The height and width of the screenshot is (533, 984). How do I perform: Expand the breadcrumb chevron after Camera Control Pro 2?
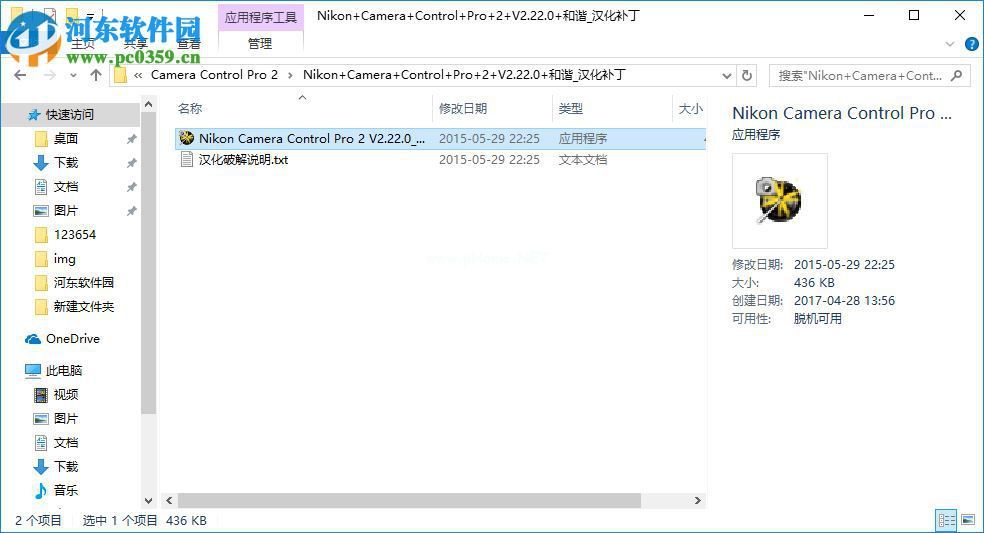[290, 75]
